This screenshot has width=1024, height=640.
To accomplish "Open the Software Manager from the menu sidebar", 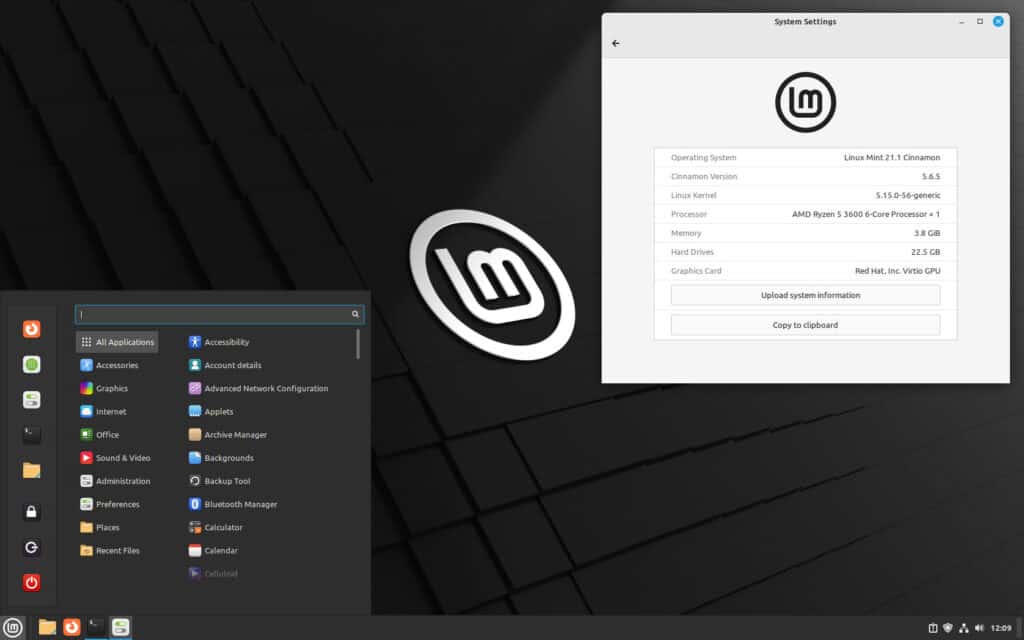I will [30, 364].
